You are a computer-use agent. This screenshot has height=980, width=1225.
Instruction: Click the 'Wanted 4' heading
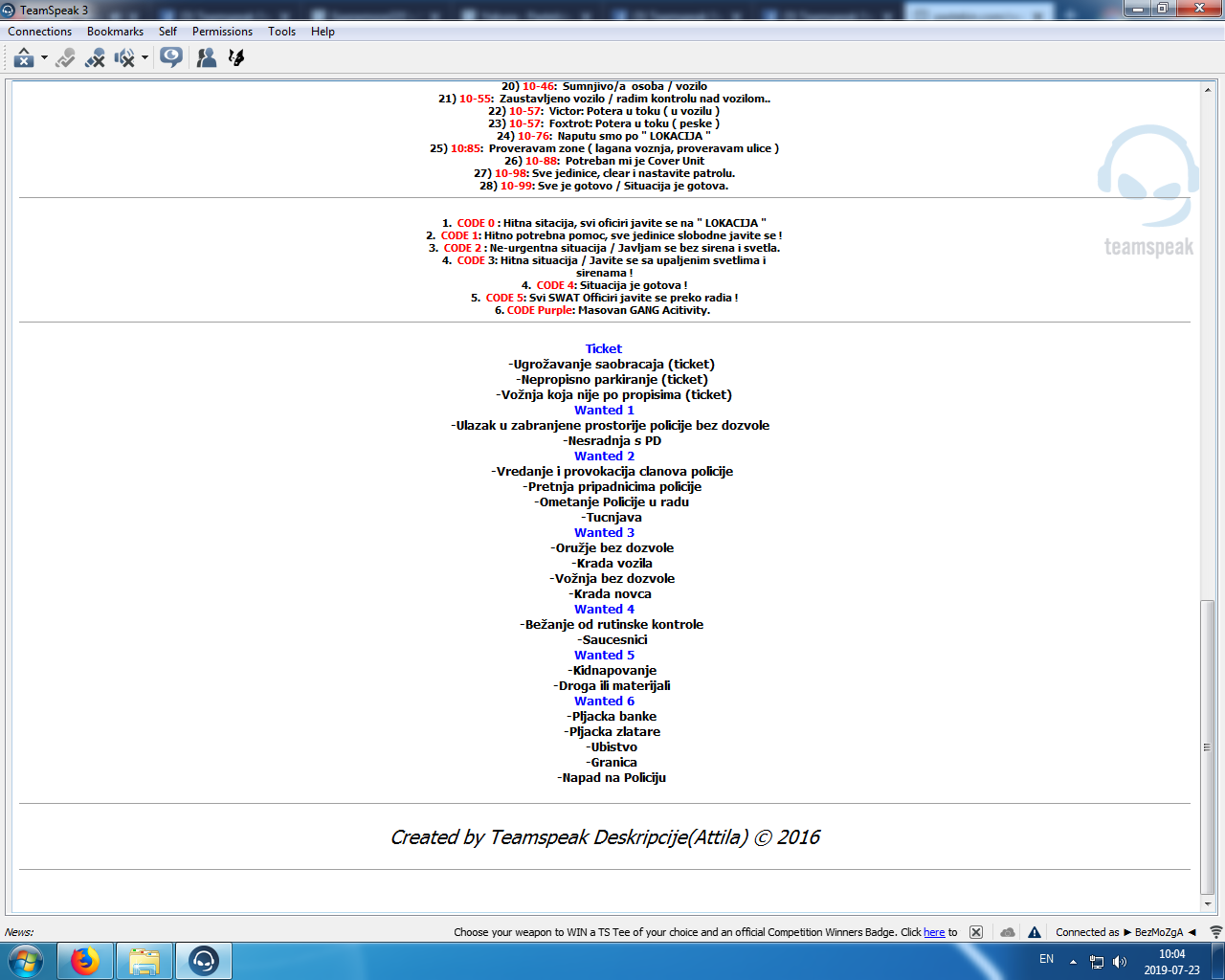tap(604, 610)
